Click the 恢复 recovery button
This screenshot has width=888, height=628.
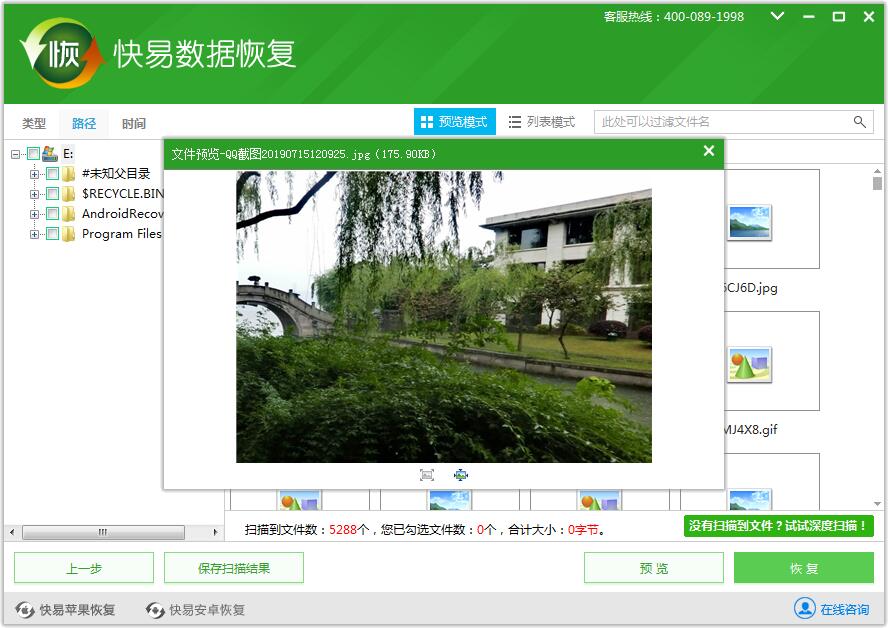[803, 567]
